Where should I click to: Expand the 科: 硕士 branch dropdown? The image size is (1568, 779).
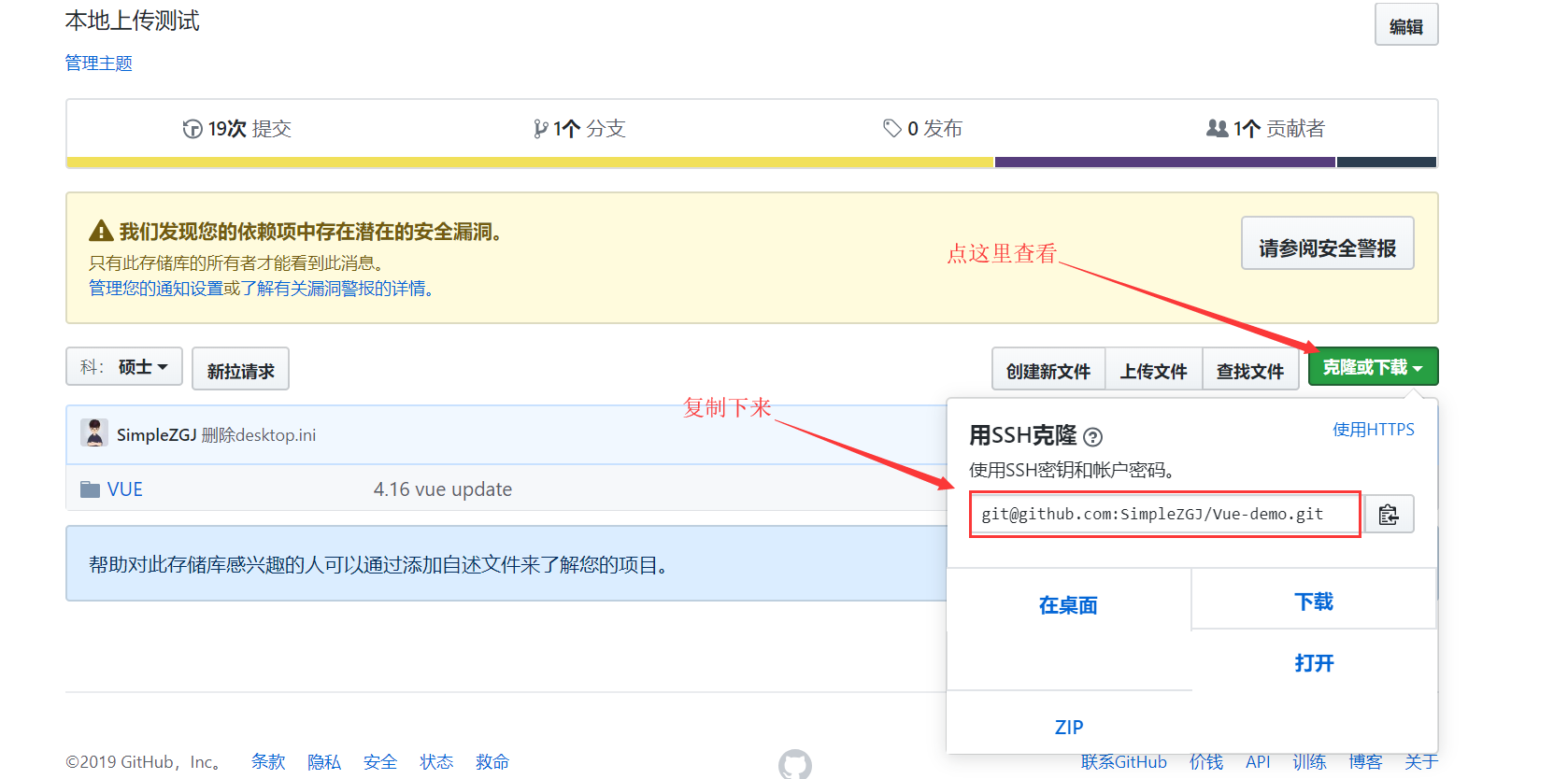point(124,366)
